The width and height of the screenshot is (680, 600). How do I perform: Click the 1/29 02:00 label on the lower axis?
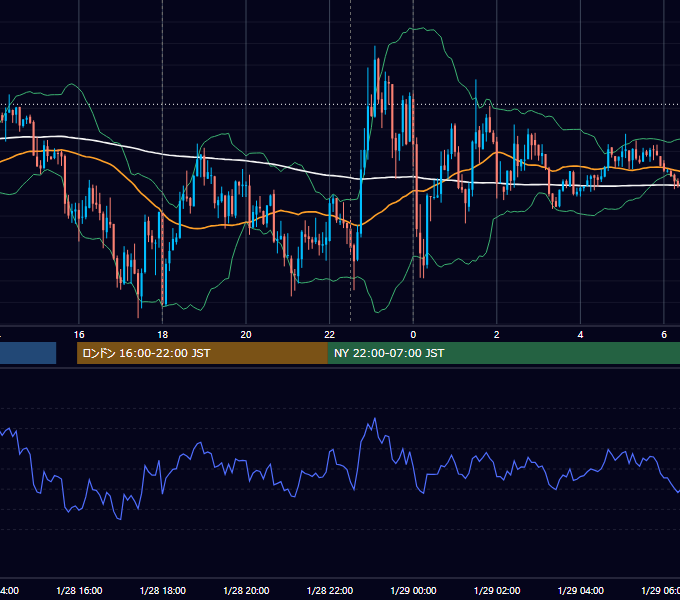pos(497,590)
